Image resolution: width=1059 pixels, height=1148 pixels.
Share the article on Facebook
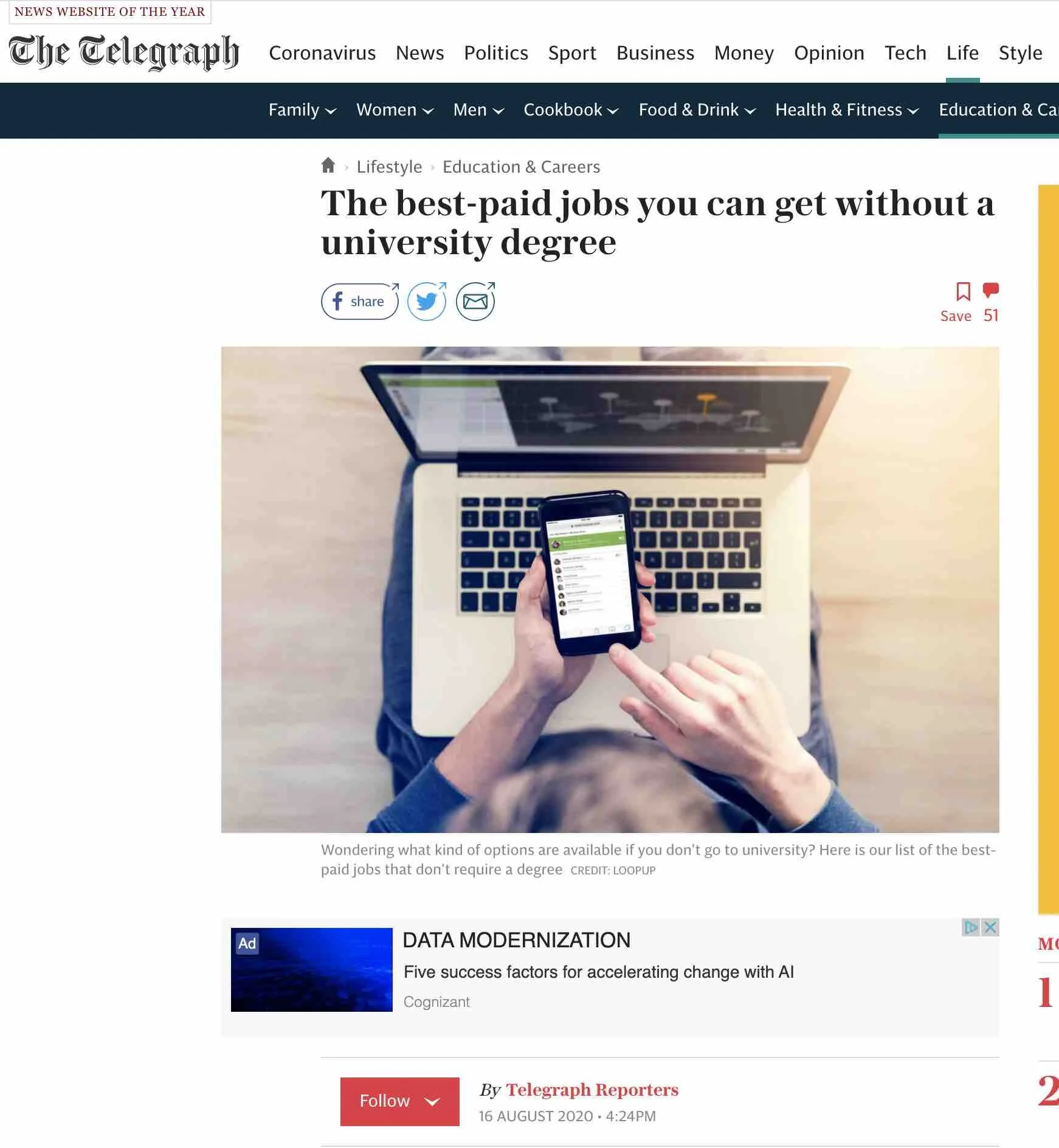tap(360, 301)
